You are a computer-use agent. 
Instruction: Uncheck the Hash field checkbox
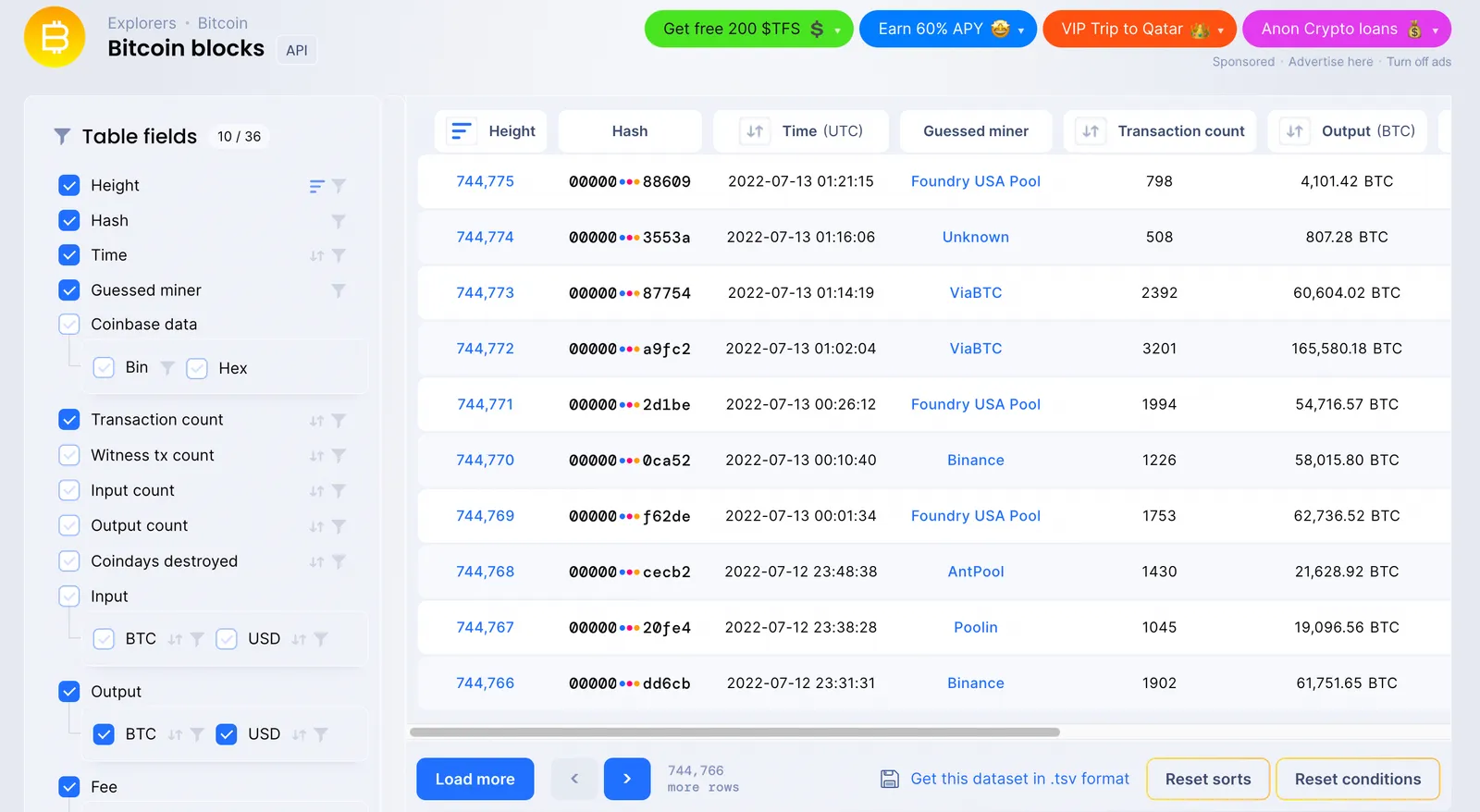(x=69, y=220)
